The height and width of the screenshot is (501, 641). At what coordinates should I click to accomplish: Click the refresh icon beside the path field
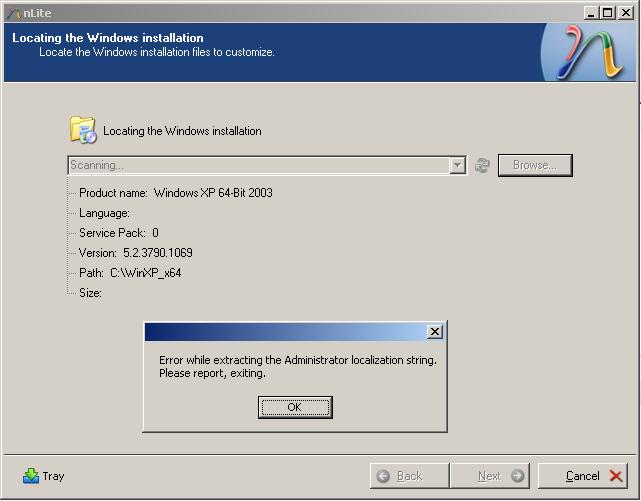click(x=482, y=165)
